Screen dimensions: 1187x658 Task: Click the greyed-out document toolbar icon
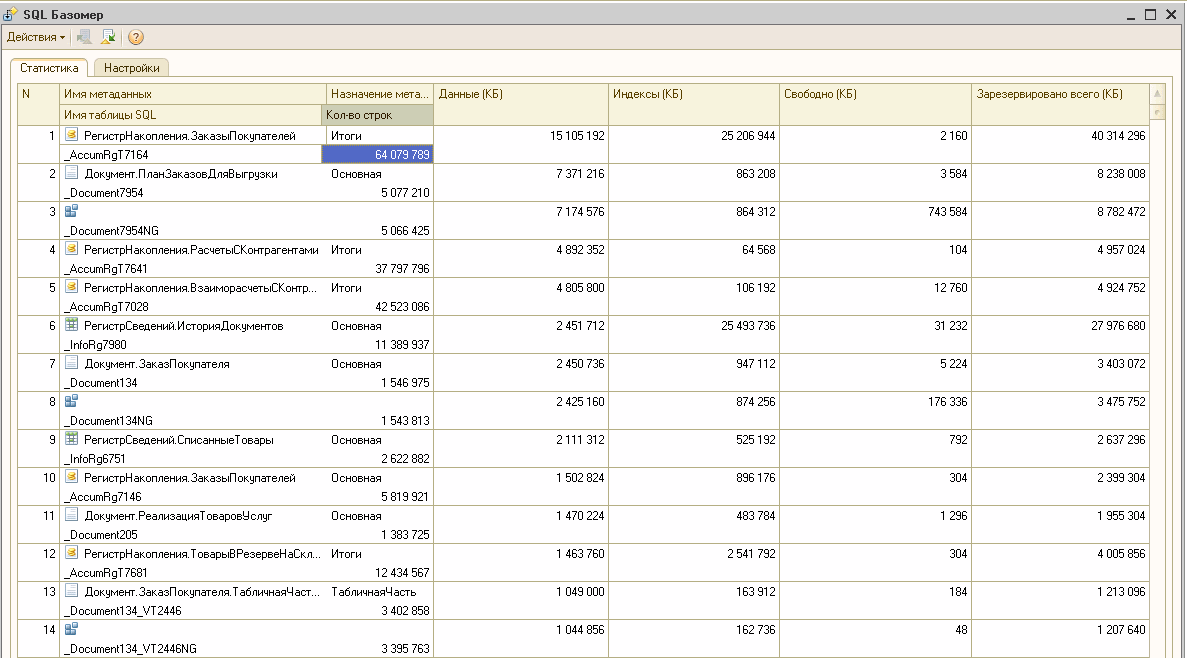(x=84, y=37)
